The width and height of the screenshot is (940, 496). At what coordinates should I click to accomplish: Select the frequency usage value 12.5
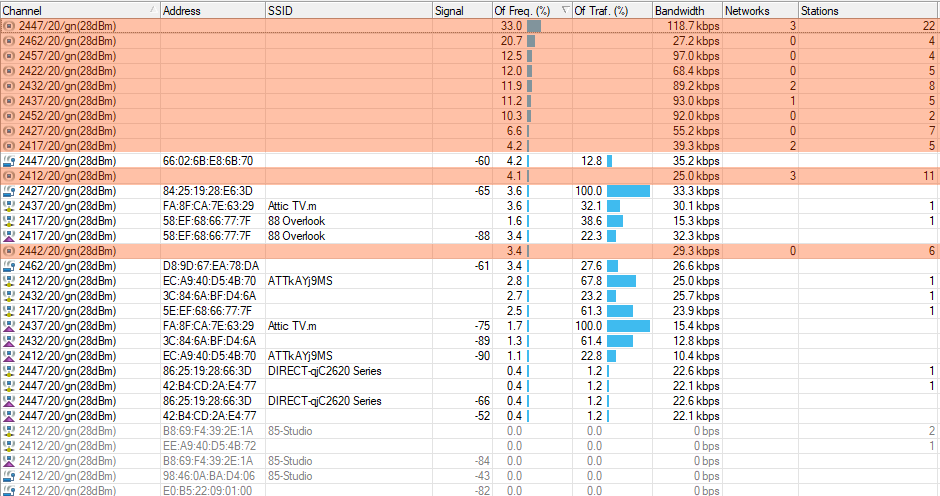[511, 56]
